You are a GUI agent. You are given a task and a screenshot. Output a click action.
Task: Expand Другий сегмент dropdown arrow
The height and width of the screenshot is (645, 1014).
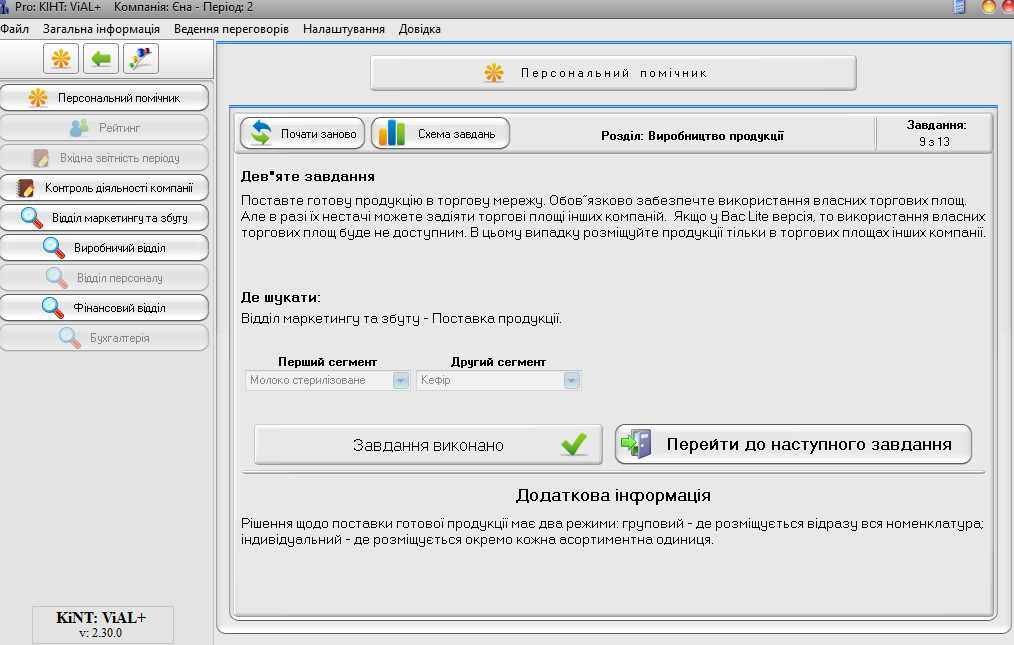point(572,380)
